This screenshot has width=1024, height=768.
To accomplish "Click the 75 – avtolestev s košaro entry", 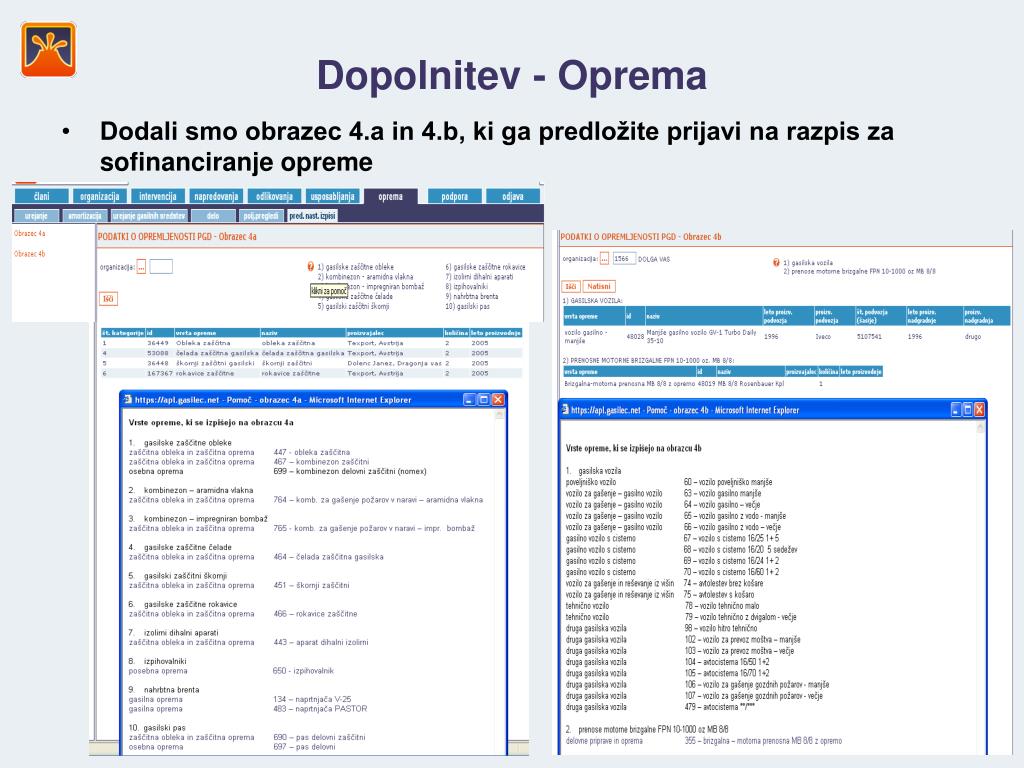I will [718, 594].
